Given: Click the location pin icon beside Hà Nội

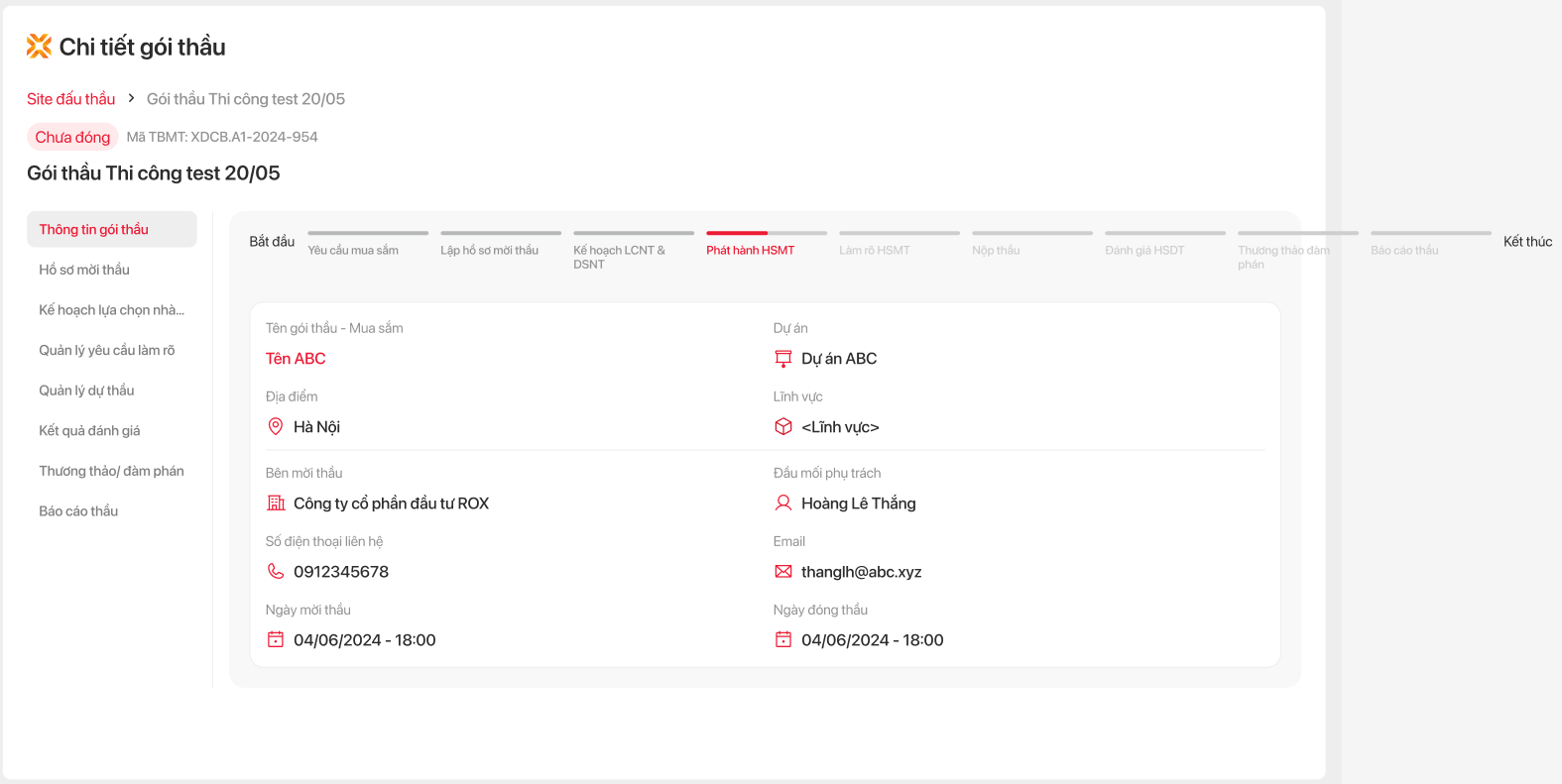Looking at the screenshot, I should click(x=276, y=427).
